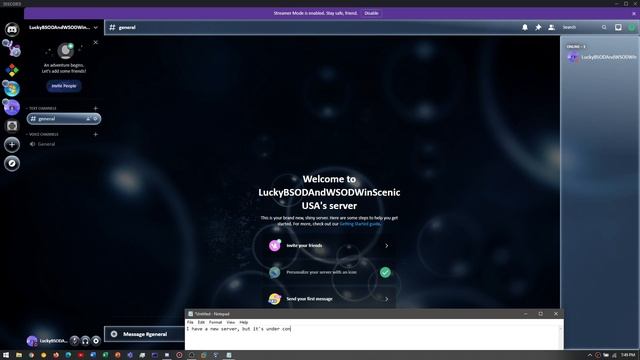Select the gray square server icon
This screenshot has width=640, height=360.
tap(12, 126)
